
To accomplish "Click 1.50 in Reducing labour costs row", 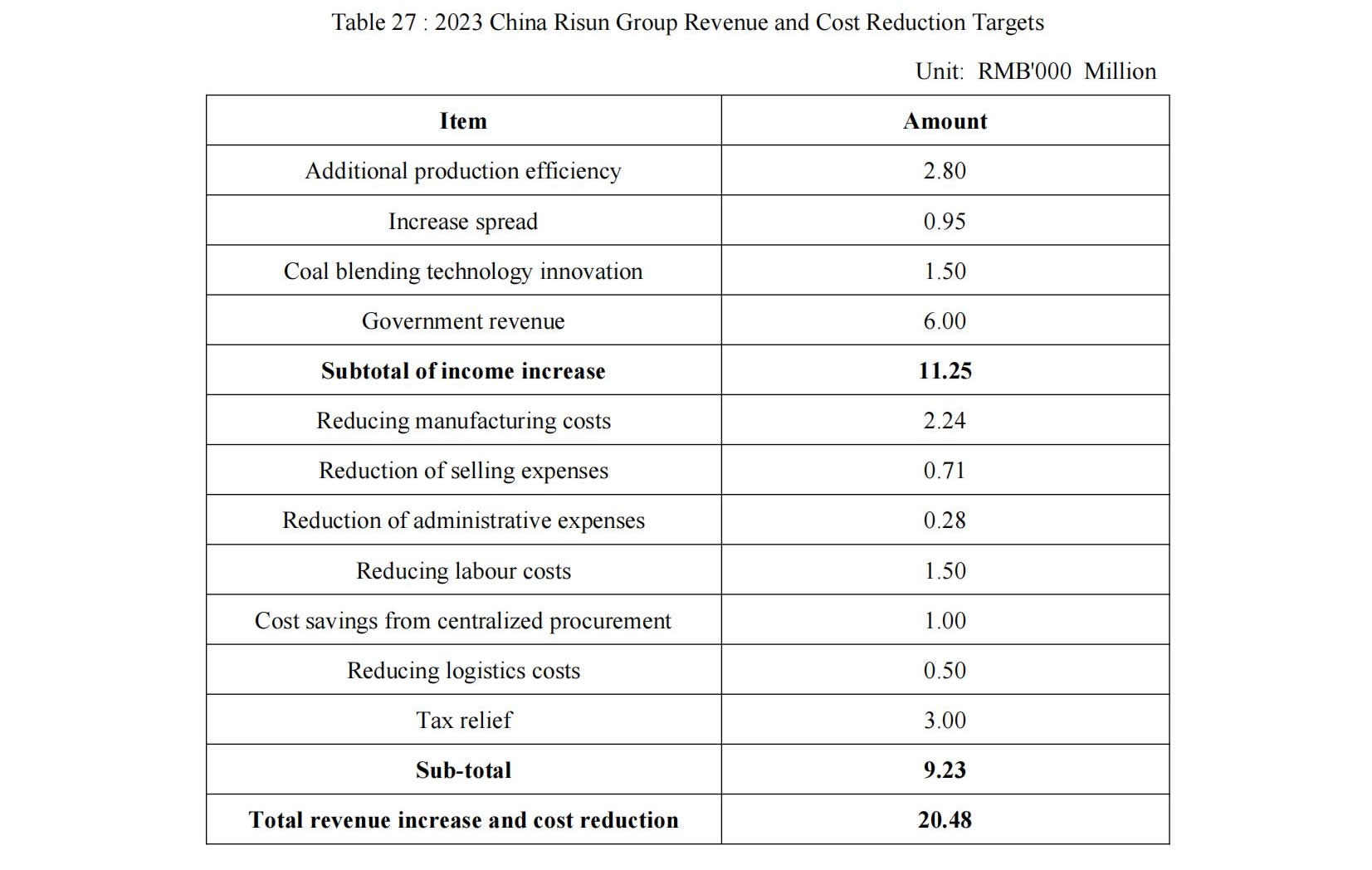I will 945,571.
